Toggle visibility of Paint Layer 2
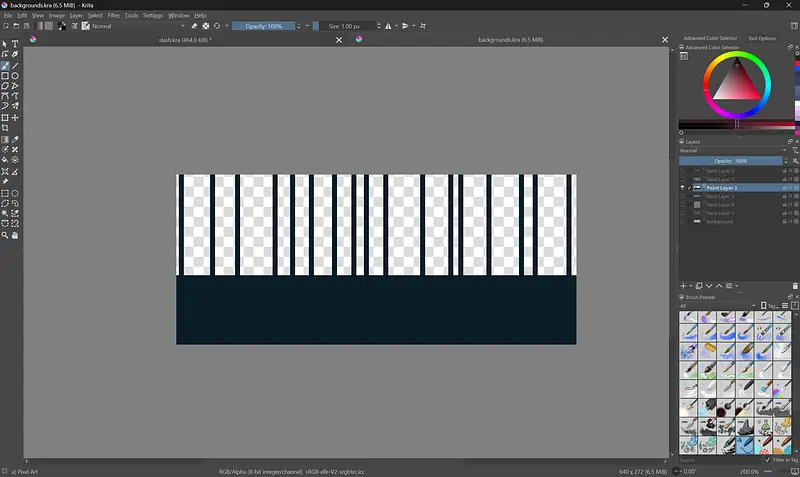 click(x=683, y=171)
